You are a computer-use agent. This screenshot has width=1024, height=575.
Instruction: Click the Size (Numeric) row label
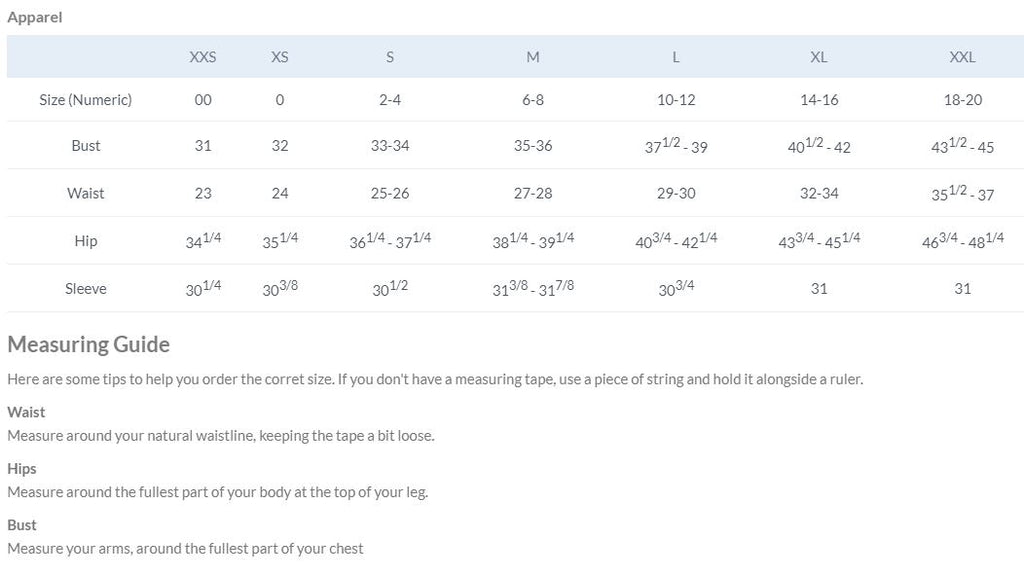[86, 99]
